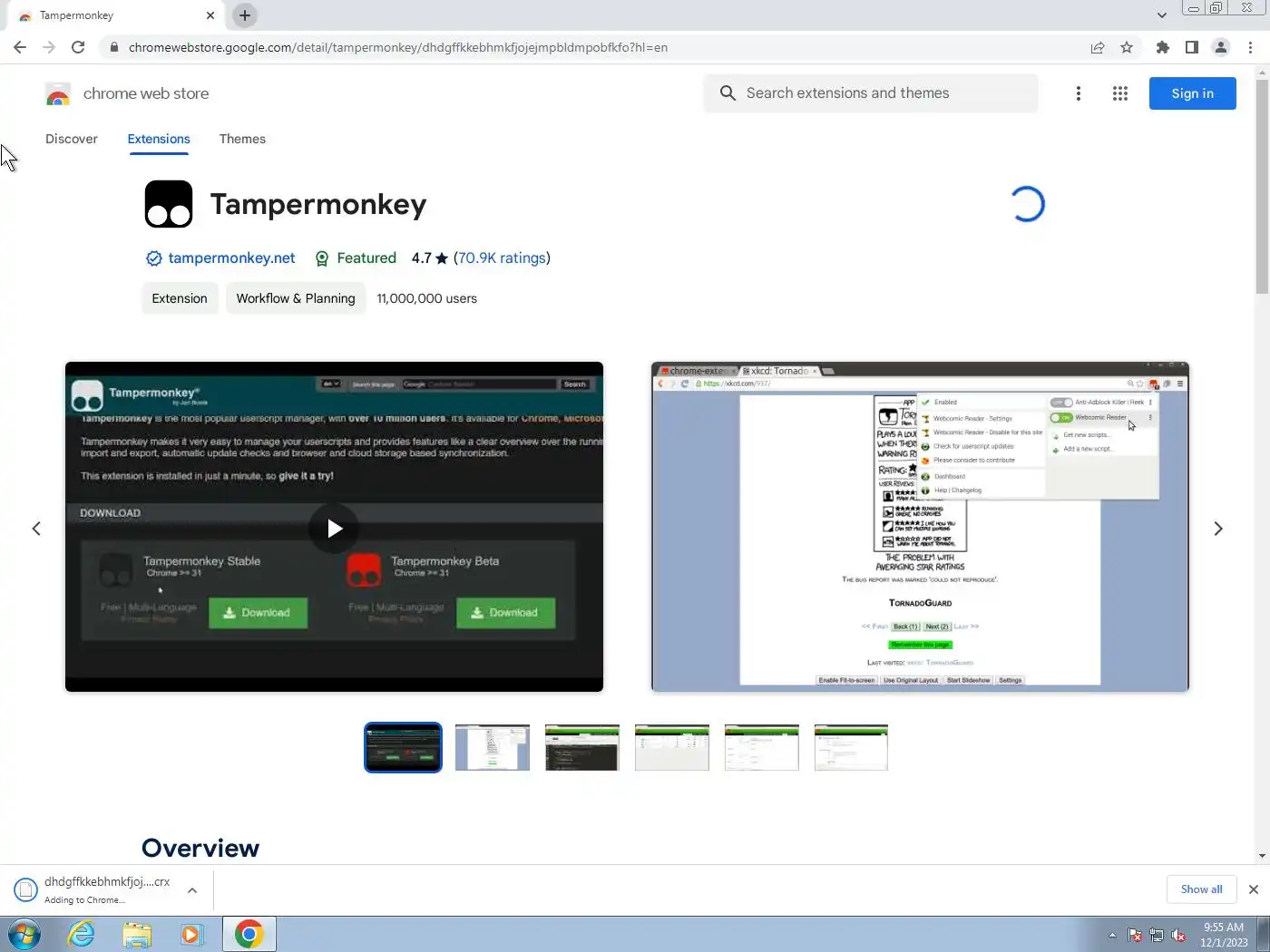Viewport: 1270px width, 952px height.
Task: Select the Workflow & Planning chip
Action: (x=296, y=298)
